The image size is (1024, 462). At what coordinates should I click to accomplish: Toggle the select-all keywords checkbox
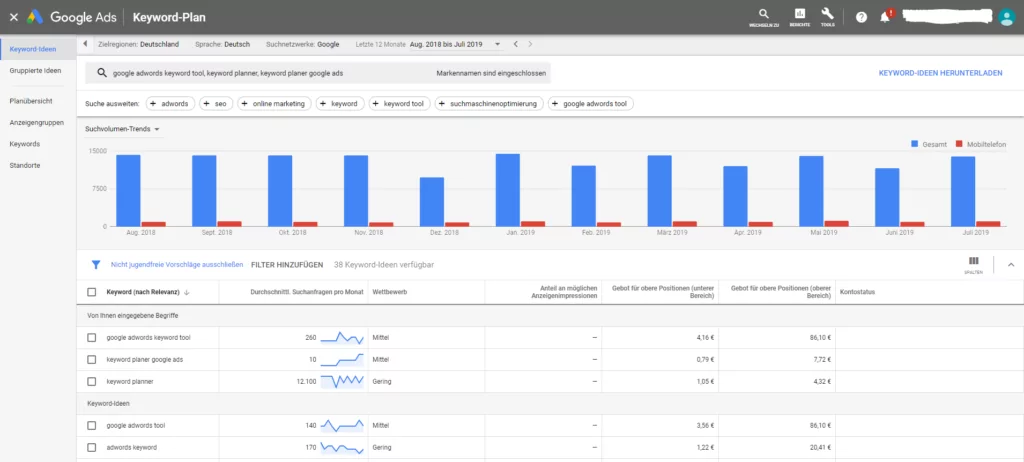click(x=92, y=292)
